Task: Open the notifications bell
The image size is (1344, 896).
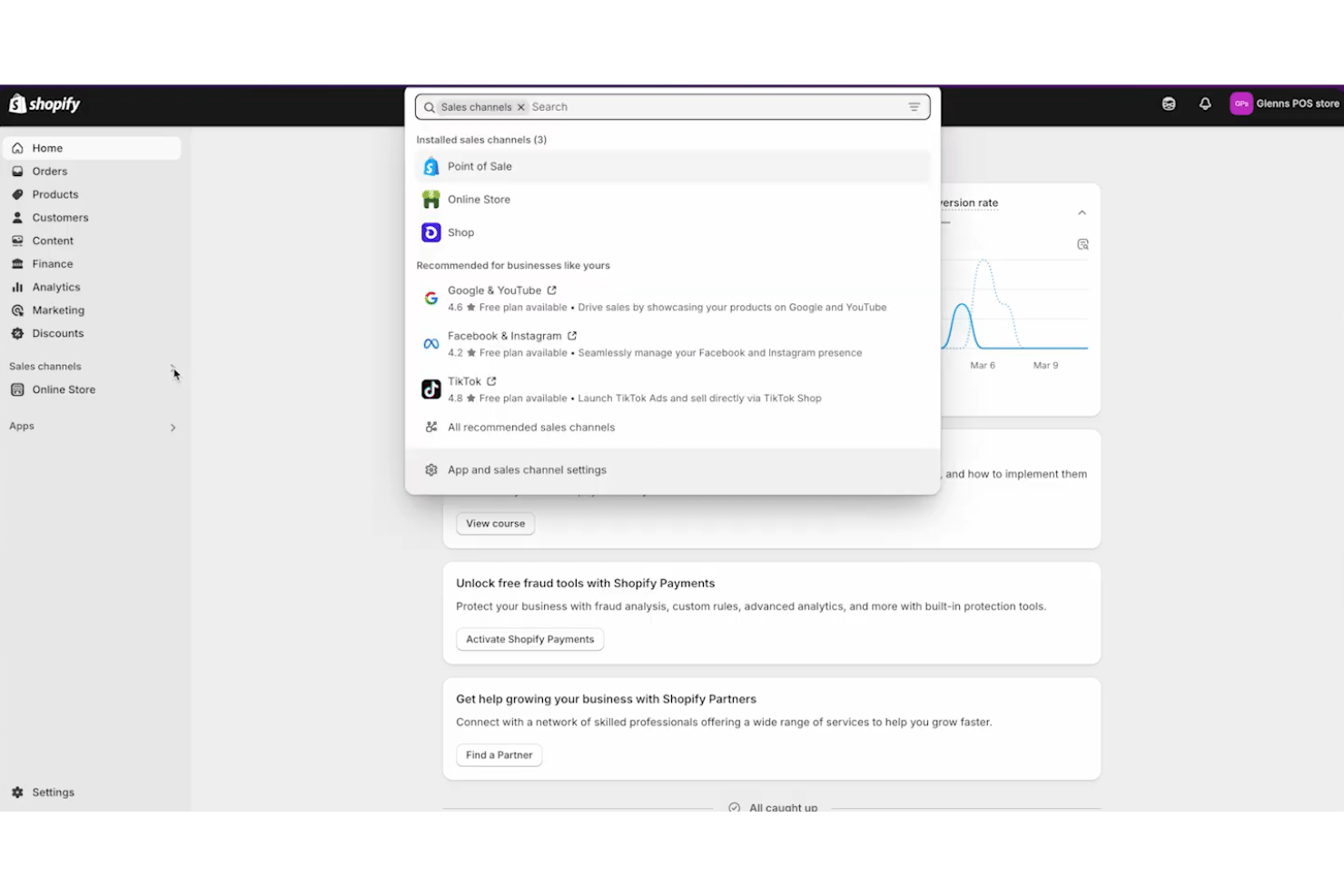Action: [x=1205, y=104]
